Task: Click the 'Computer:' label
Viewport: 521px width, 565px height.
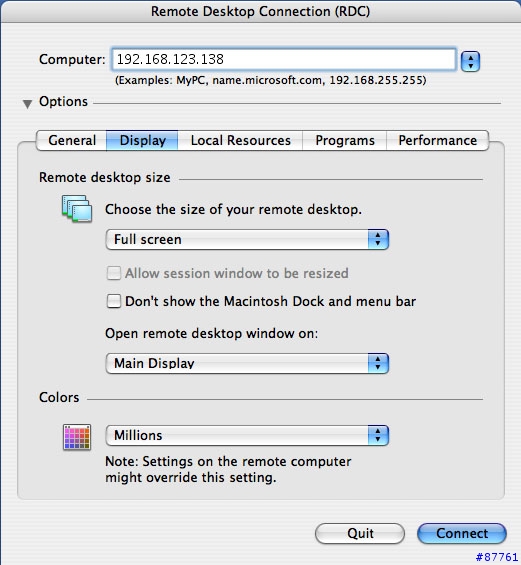Action: [x=72, y=59]
